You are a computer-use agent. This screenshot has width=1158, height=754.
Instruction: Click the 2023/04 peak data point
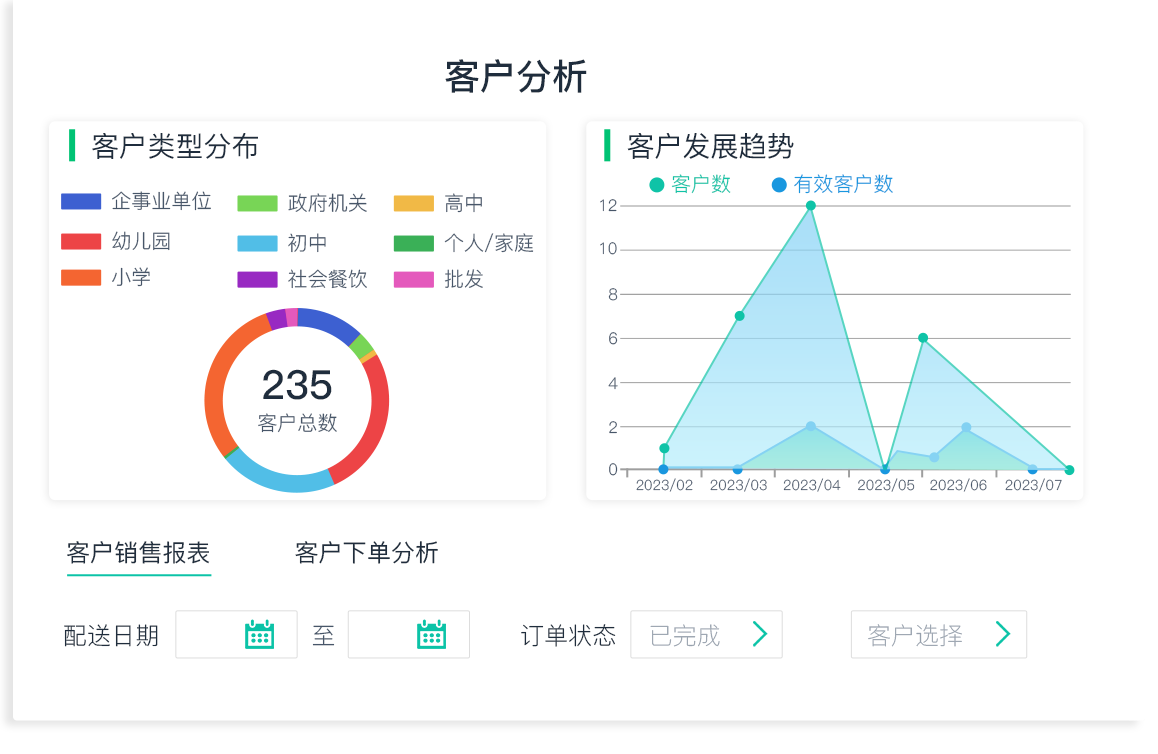[811, 206]
